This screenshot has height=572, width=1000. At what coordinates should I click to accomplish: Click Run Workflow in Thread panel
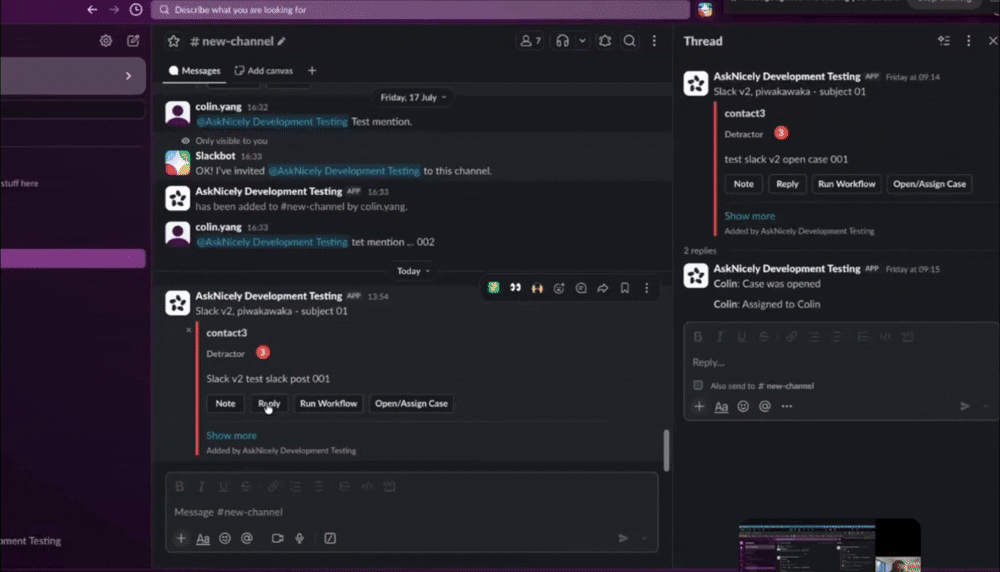coord(846,184)
